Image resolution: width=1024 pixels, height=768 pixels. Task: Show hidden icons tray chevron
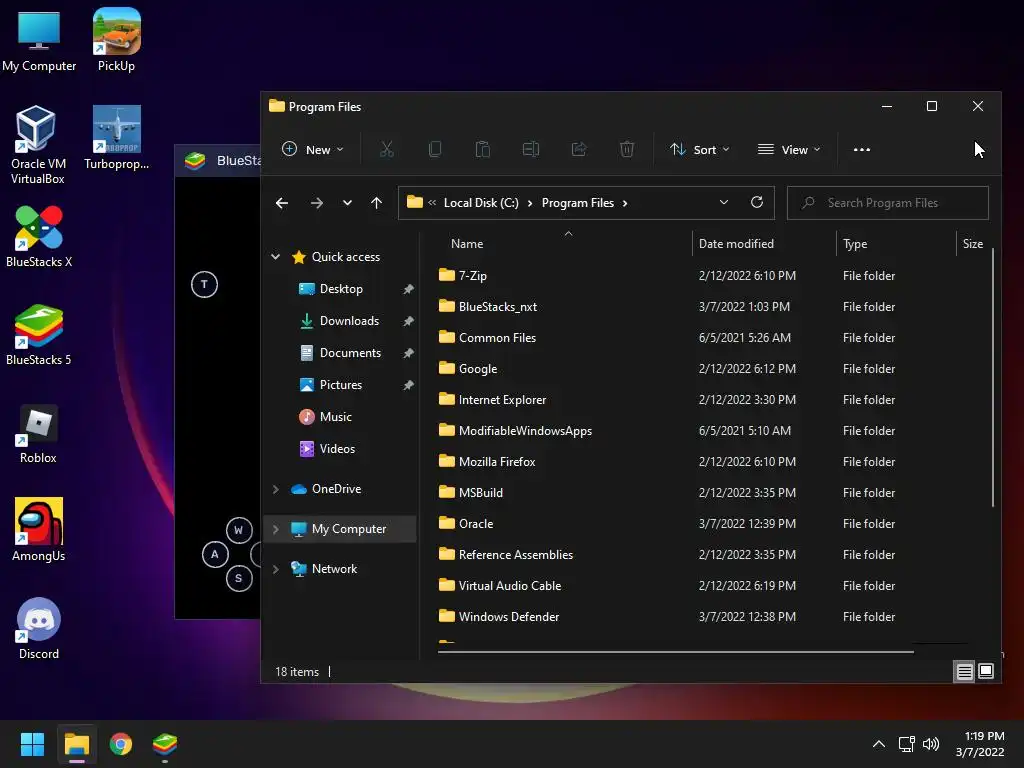879,744
